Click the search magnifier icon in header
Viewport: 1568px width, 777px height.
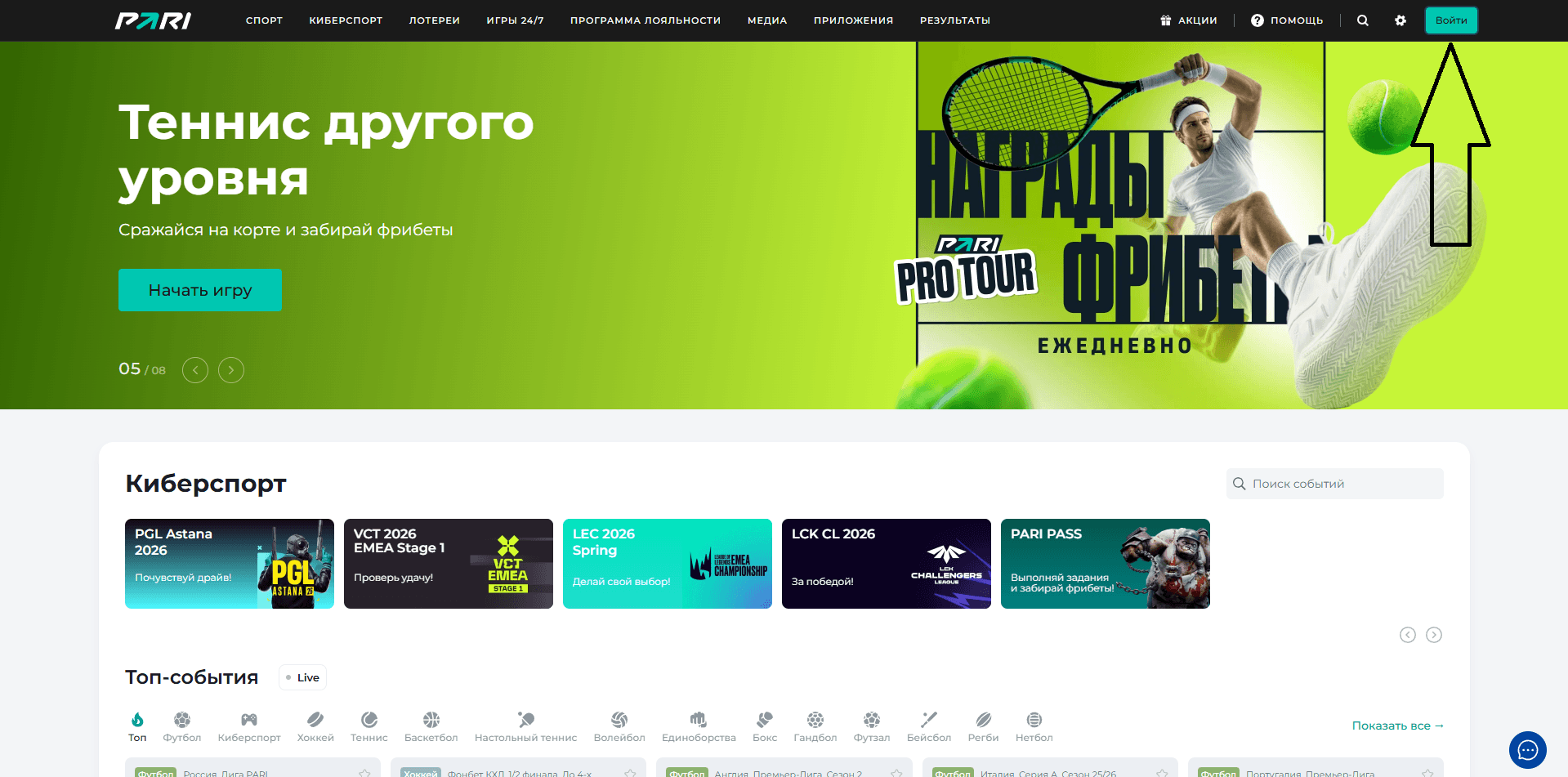point(1363,20)
